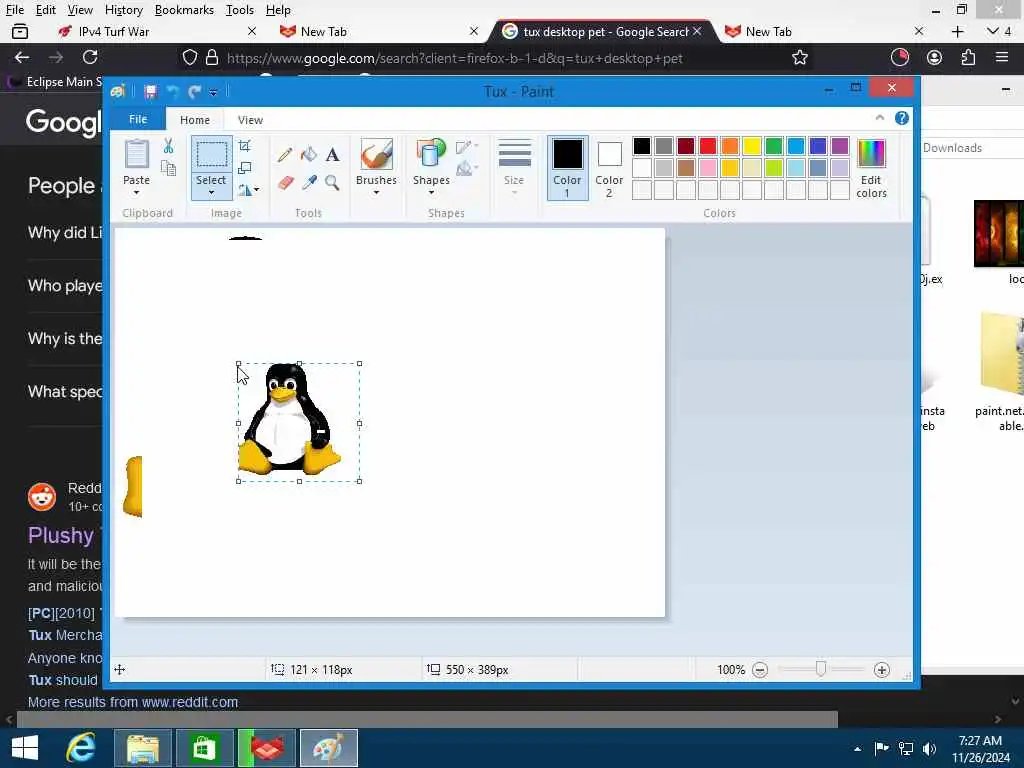Open Internet Explorer from the taskbar
1024x768 pixels.
[x=81, y=748]
